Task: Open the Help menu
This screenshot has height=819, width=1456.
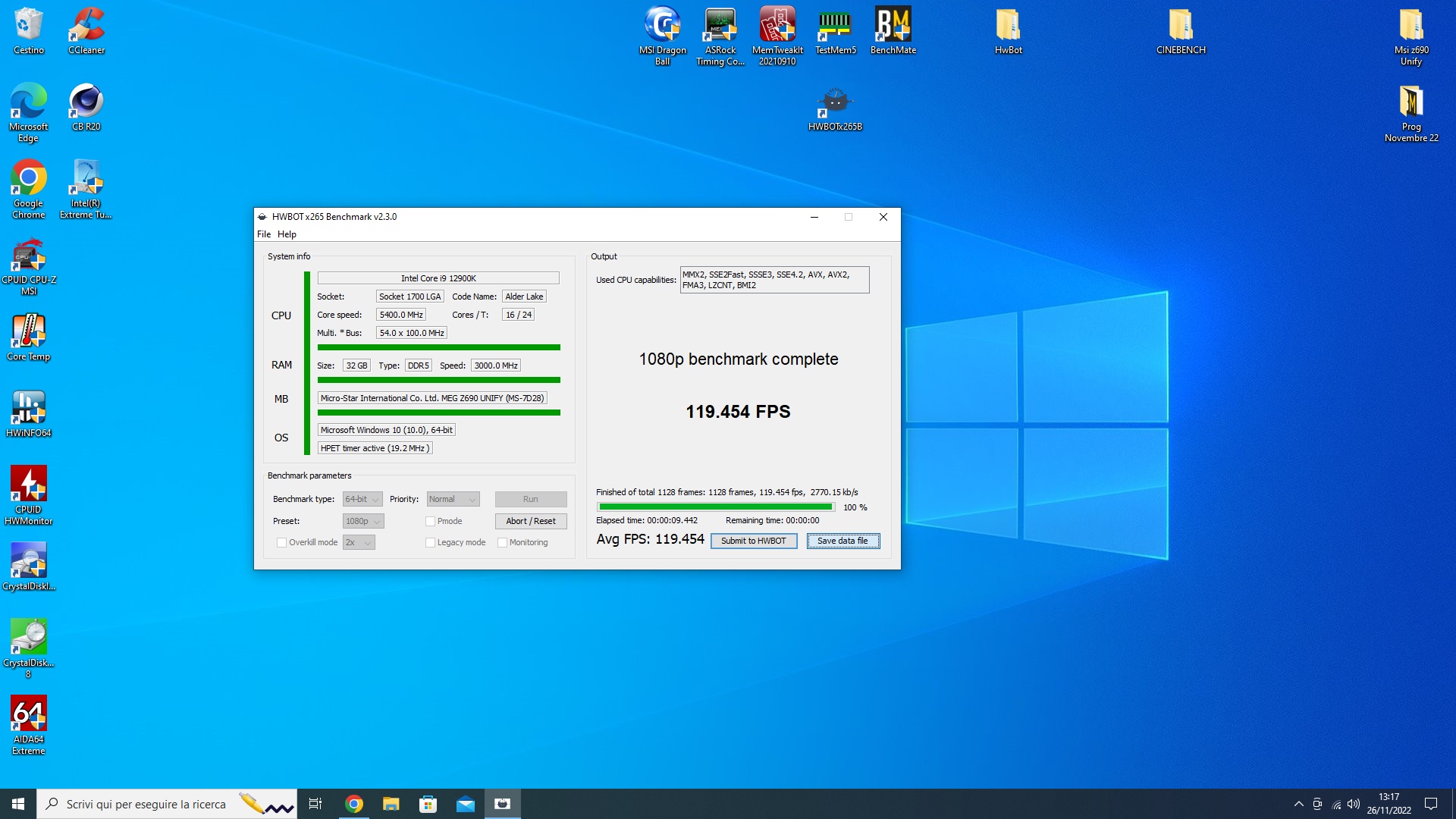Action: pos(287,234)
